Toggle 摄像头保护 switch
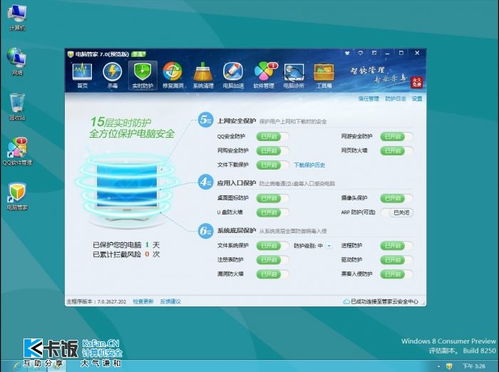Viewport: 499px width, 372px height. point(396,198)
